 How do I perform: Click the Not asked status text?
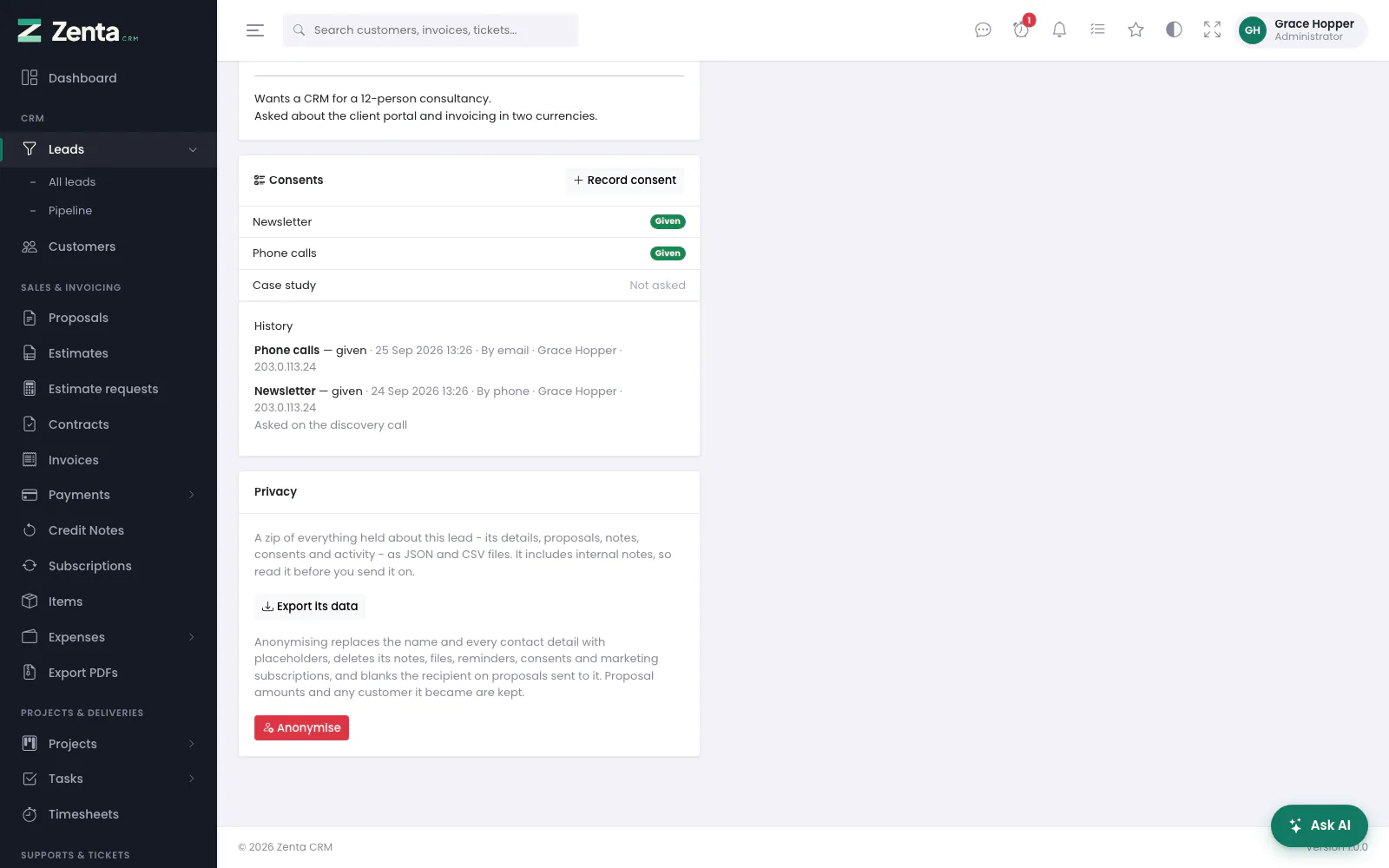[657, 286]
